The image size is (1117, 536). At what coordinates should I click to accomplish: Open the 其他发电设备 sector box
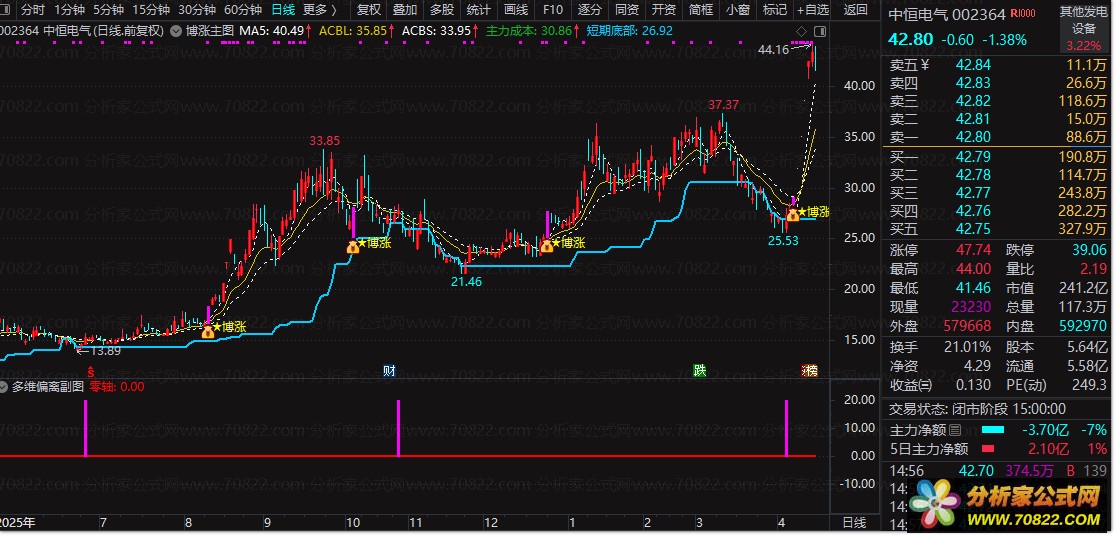point(1084,29)
